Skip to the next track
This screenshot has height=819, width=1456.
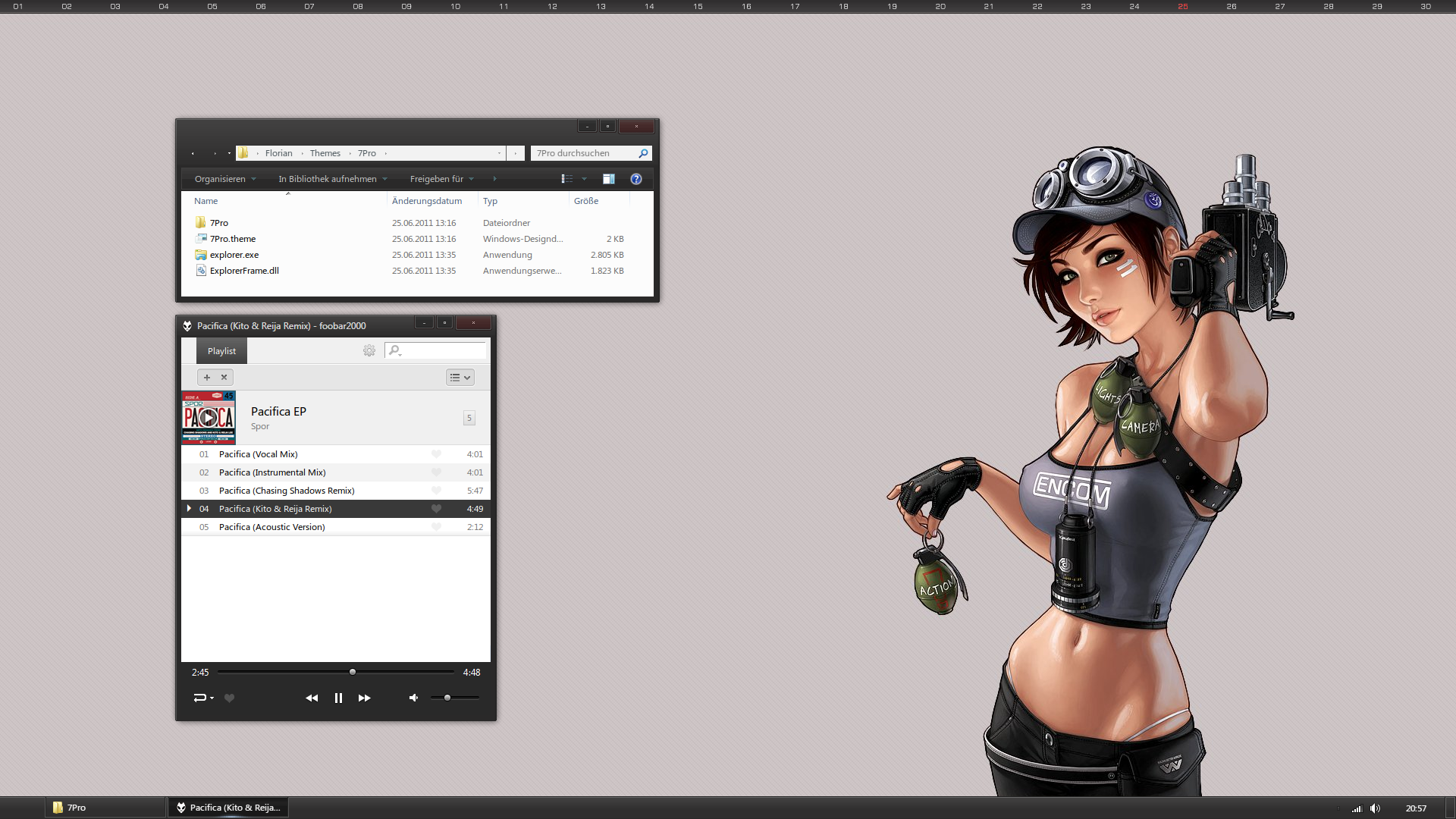[365, 698]
